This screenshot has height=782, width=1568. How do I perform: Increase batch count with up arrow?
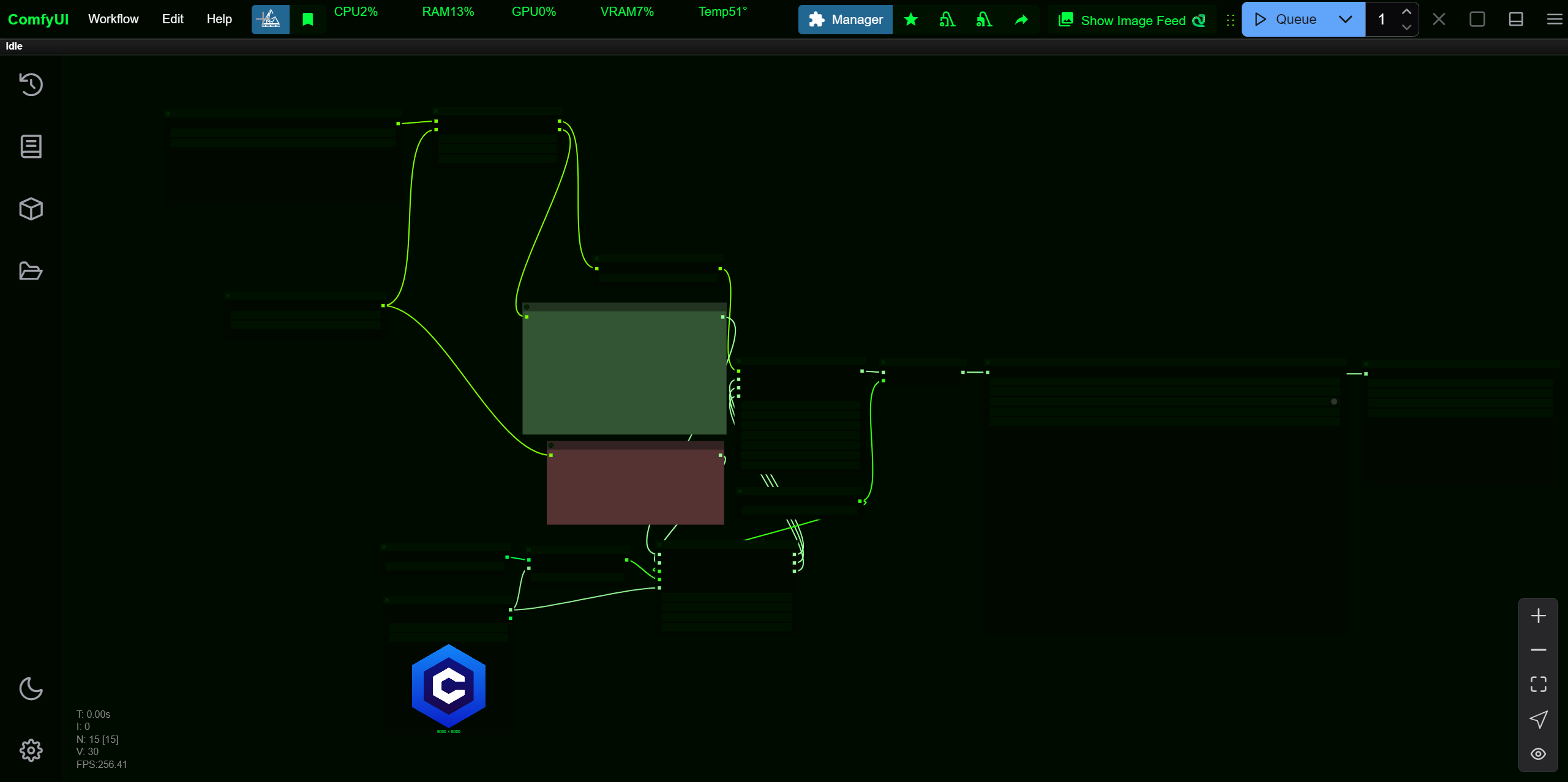pos(1406,12)
